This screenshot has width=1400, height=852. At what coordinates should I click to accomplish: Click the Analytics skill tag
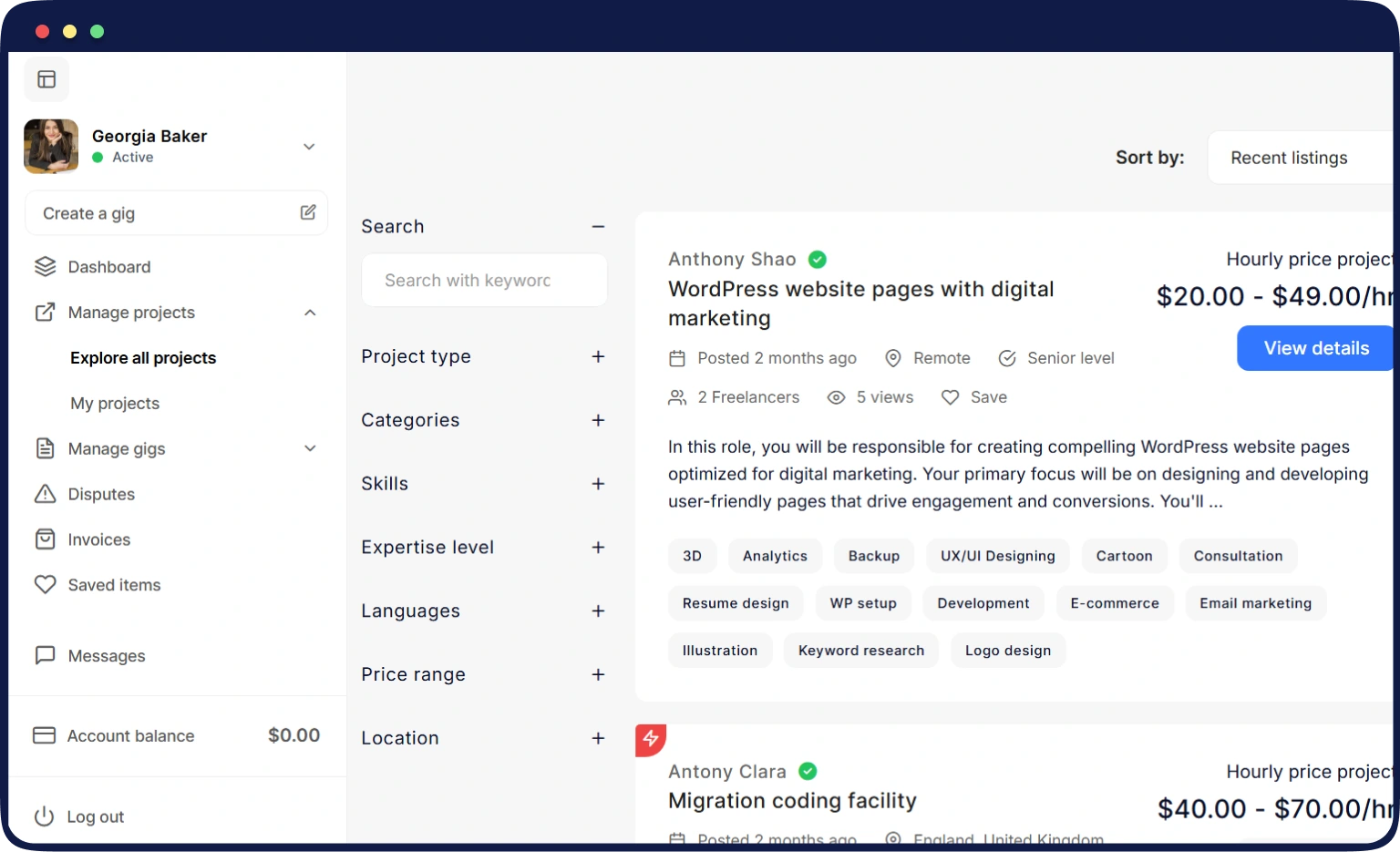coord(775,556)
